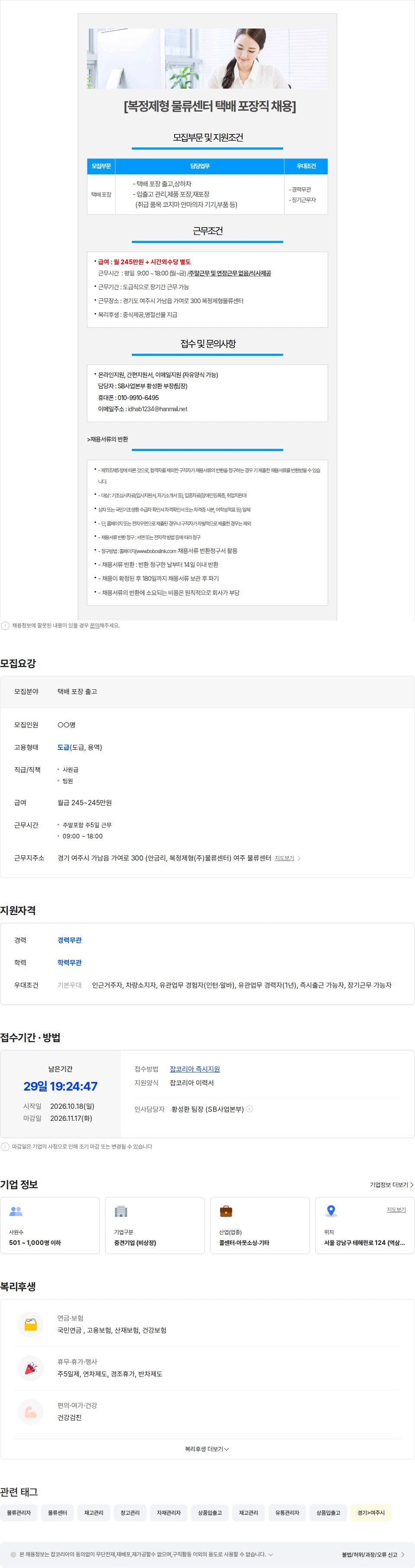This screenshot has width=415, height=1568.
Task: Open 잡코리아 즉시지원 application link
Action: click(x=195, y=1069)
